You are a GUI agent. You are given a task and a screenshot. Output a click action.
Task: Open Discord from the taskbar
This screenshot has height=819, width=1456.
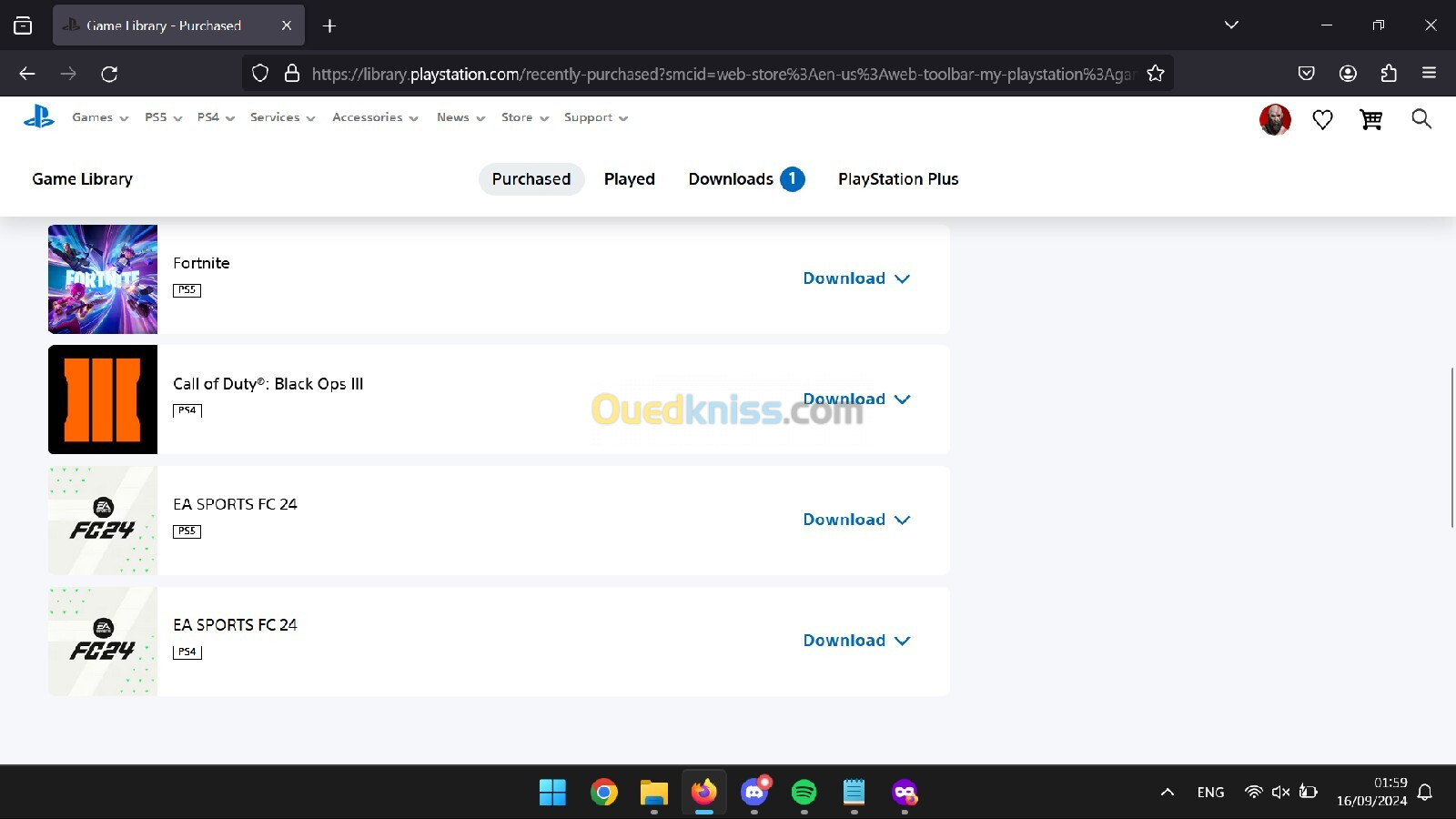tap(754, 792)
